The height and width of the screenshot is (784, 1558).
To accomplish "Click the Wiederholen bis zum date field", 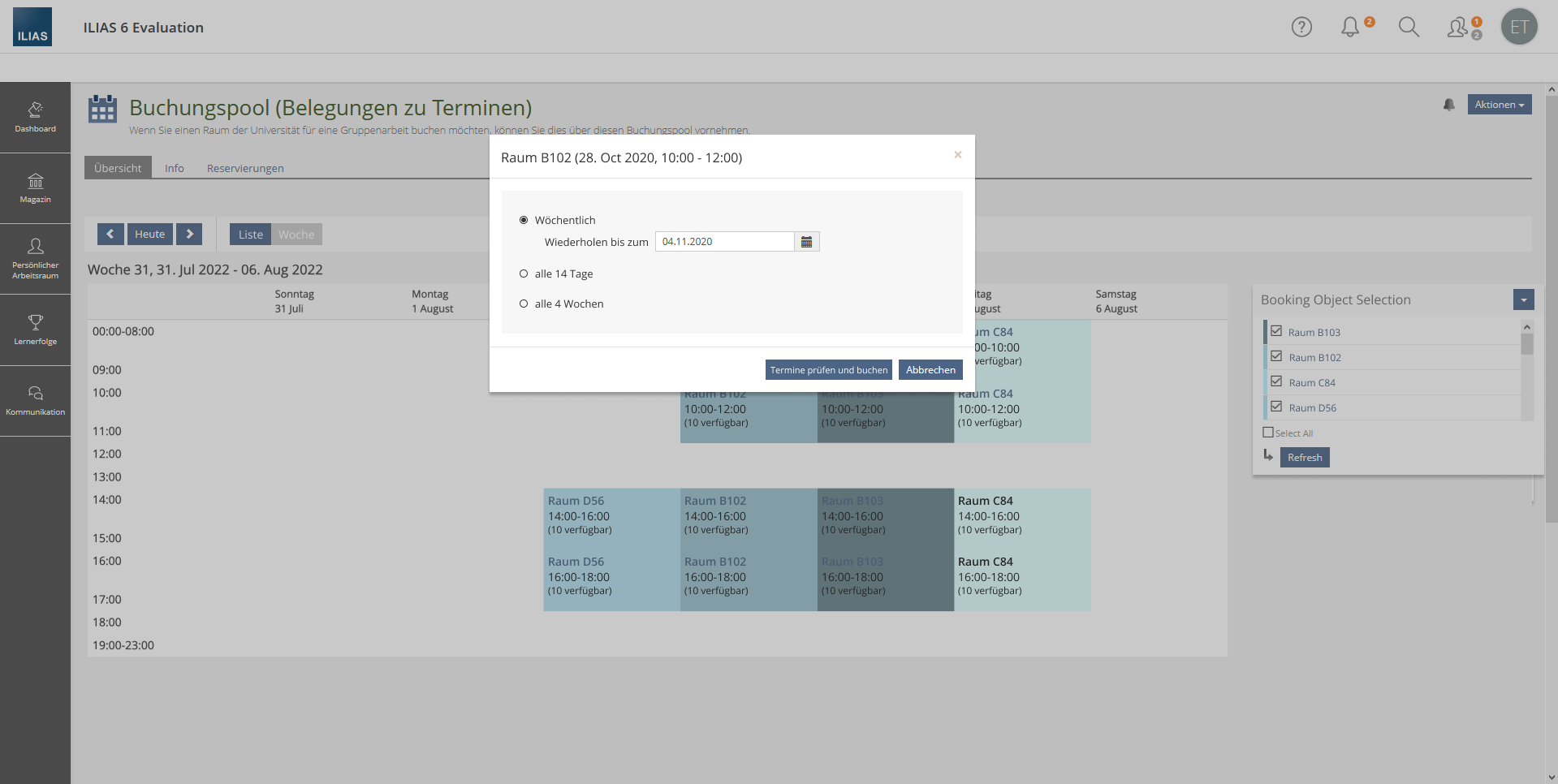I will [724, 242].
